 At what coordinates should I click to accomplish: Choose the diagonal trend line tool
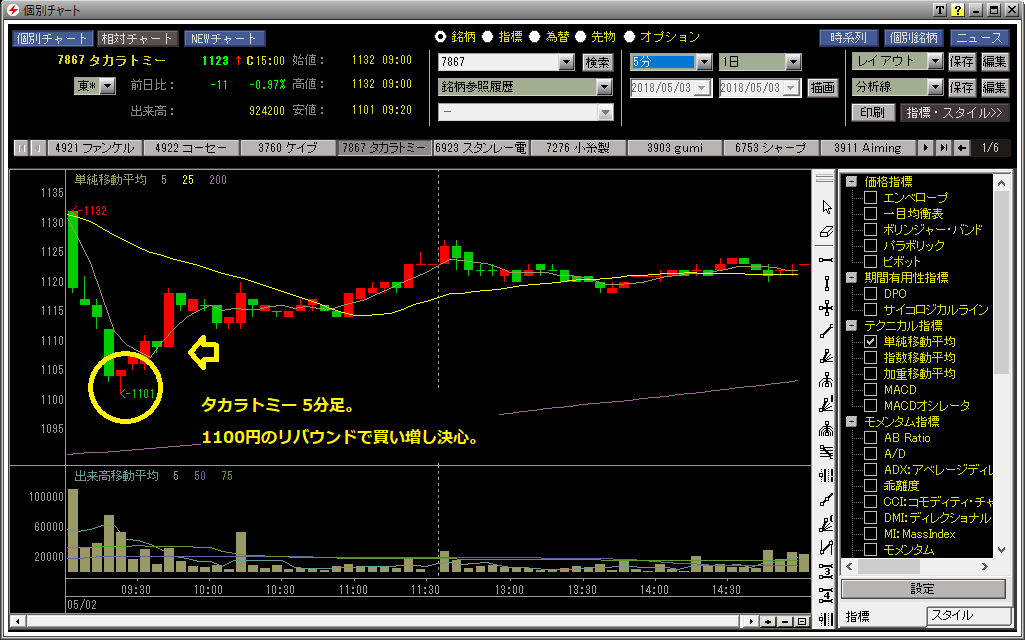click(826, 332)
